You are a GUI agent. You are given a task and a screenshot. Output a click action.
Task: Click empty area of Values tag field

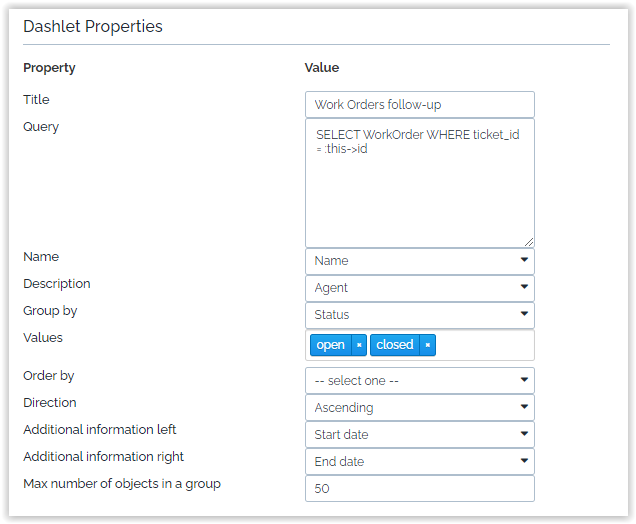[485, 345]
